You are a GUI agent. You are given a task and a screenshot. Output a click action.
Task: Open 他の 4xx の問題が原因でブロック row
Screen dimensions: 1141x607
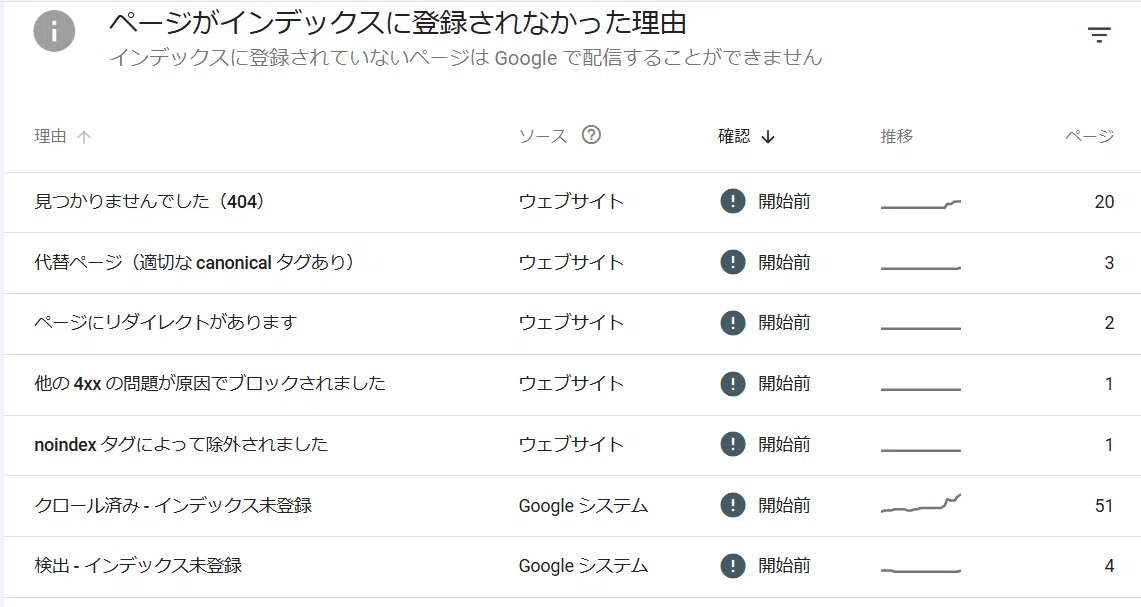574,384
